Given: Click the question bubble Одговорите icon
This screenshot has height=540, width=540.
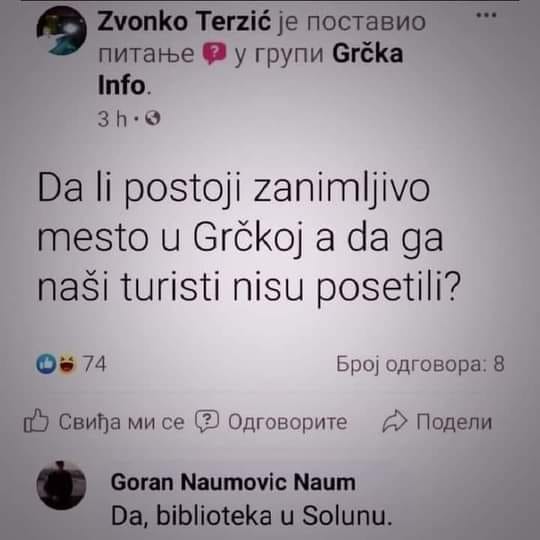Looking at the screenshot, I should [207, 421].
